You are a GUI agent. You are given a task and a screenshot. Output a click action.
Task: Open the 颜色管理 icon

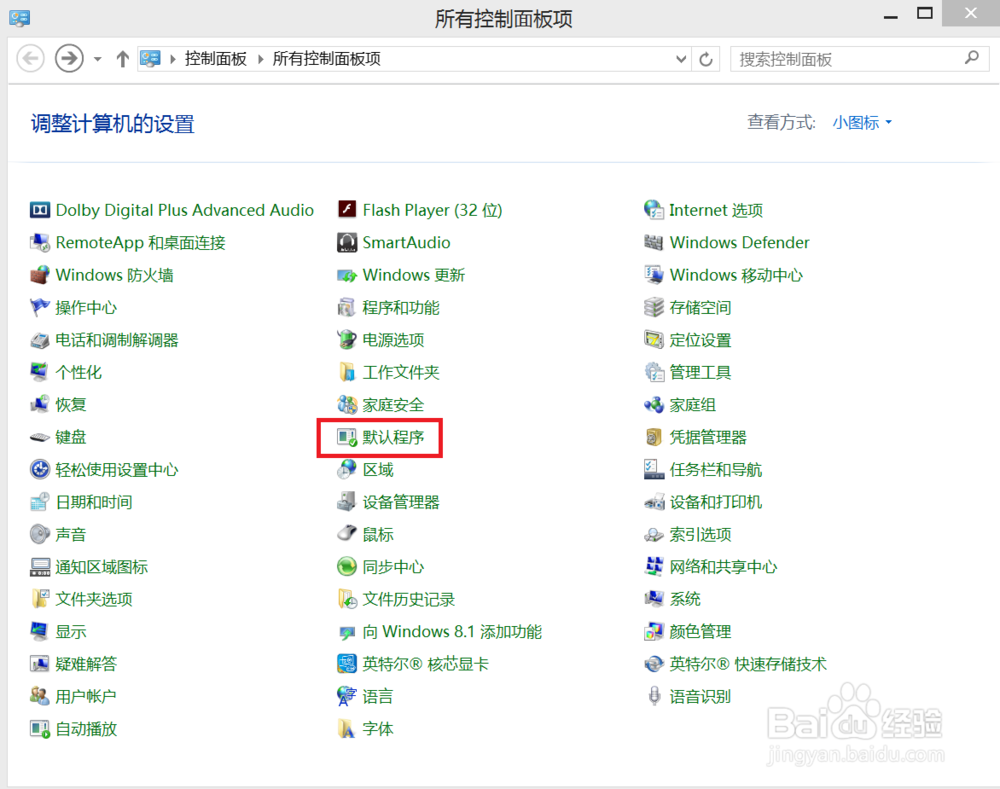pos(654,631)
